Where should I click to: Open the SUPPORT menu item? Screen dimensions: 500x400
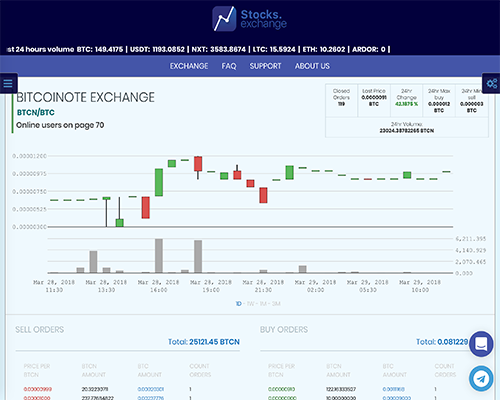tap(265, 66)
